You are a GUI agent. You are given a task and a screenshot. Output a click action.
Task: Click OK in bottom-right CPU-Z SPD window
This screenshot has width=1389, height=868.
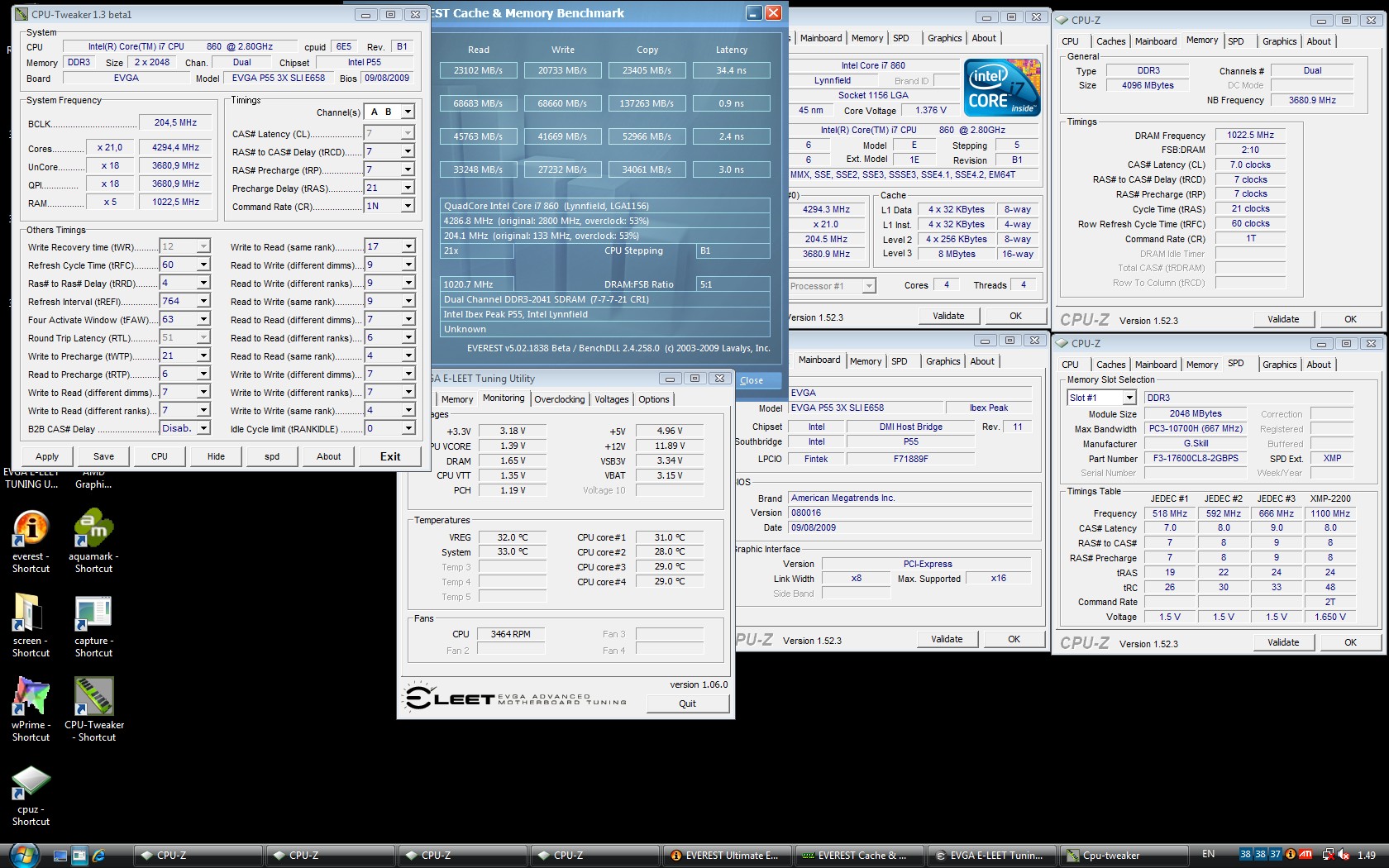pos(1350,642)
